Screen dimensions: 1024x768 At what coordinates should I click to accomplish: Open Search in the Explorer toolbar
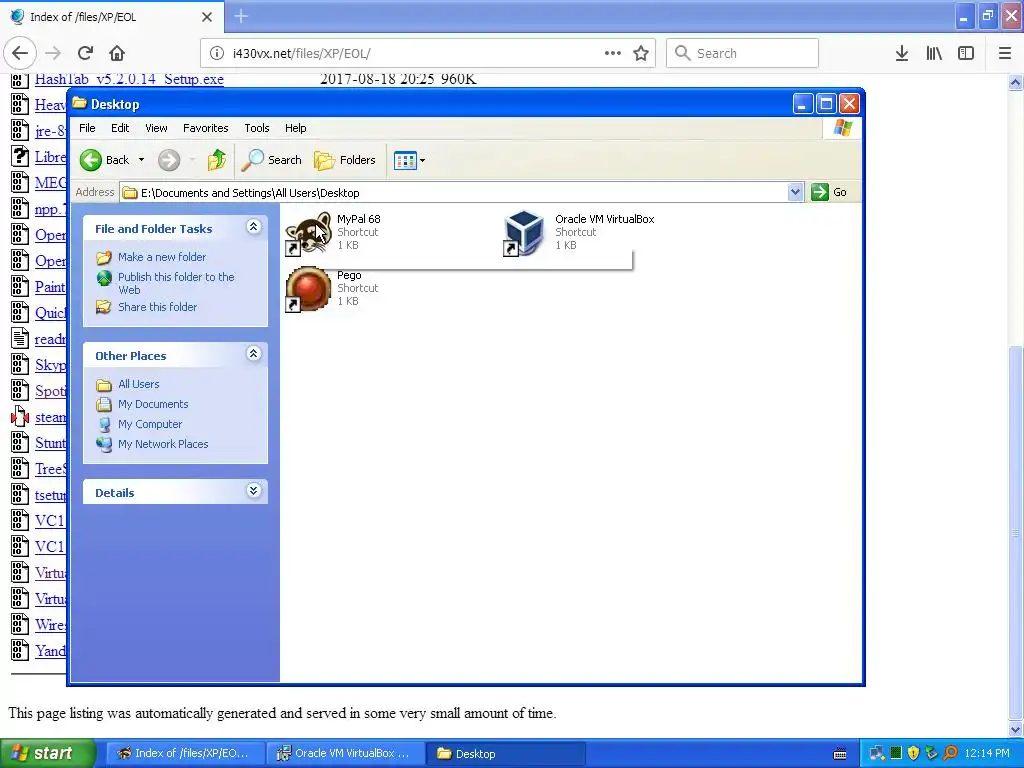click(x=271, y=160)
